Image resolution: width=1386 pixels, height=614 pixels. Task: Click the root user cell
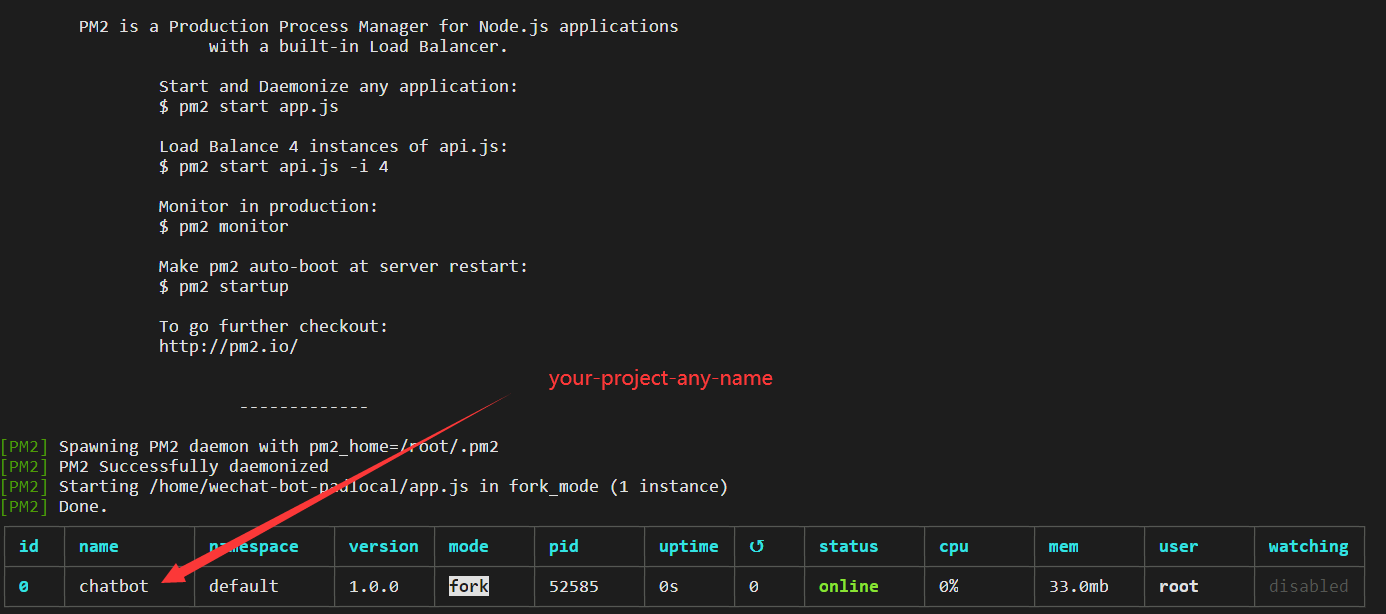[1178, 586]
